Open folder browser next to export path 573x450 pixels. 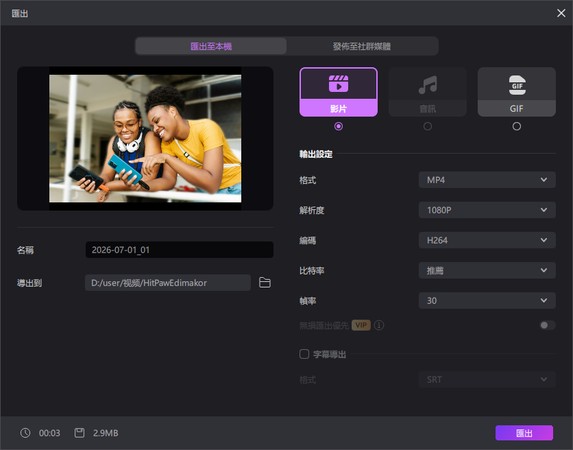tap(265, 283)
